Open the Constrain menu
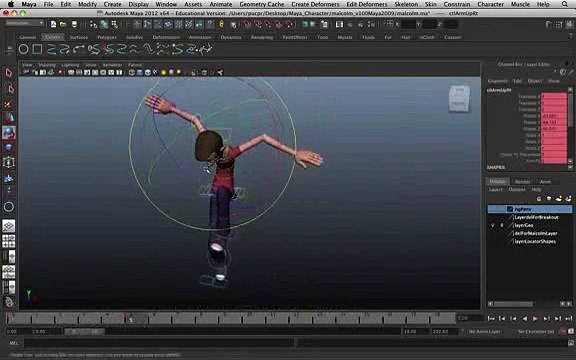The width and height of the screenshot is (576, 360). 457,4
